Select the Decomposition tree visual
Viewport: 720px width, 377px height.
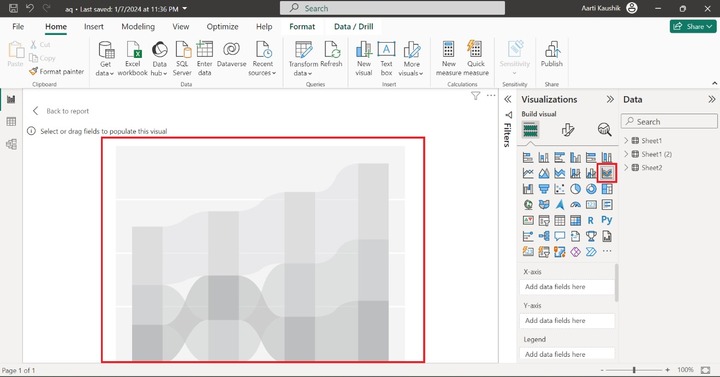point(544,236)
